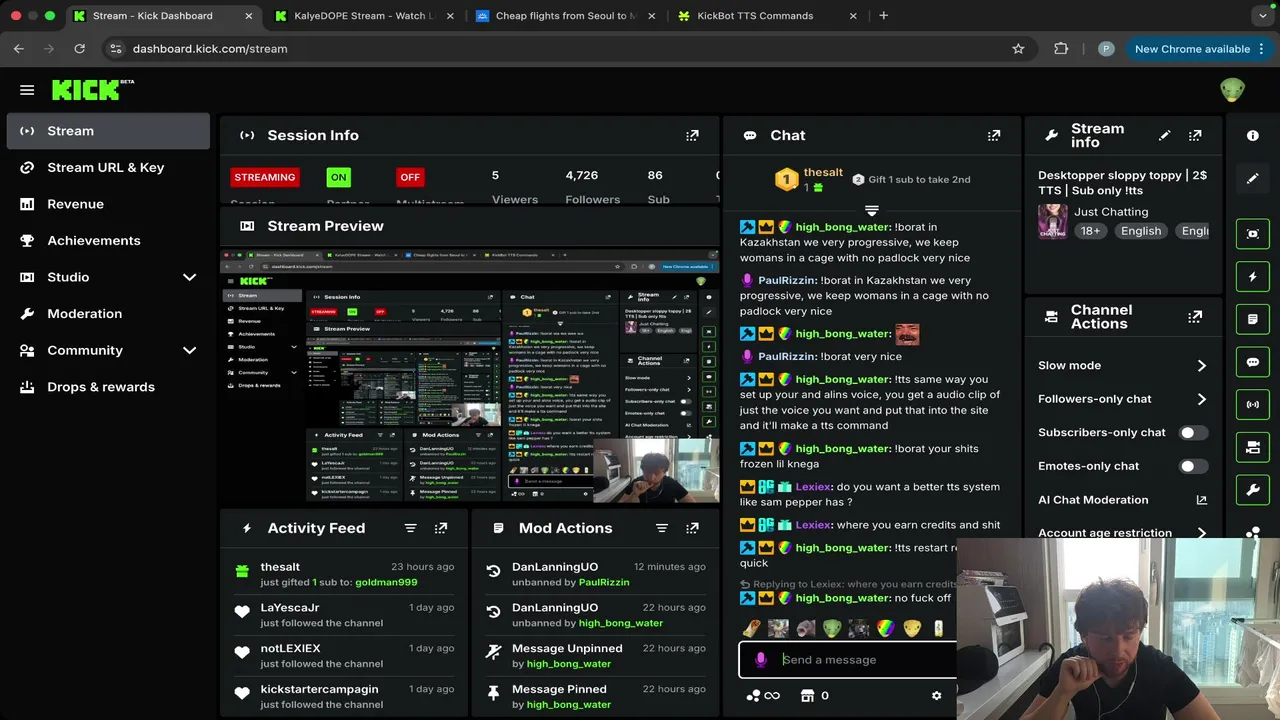Open Chrome extensions puzzle icon
This screenshot has width=1280, height=720.
[1061, 48]
